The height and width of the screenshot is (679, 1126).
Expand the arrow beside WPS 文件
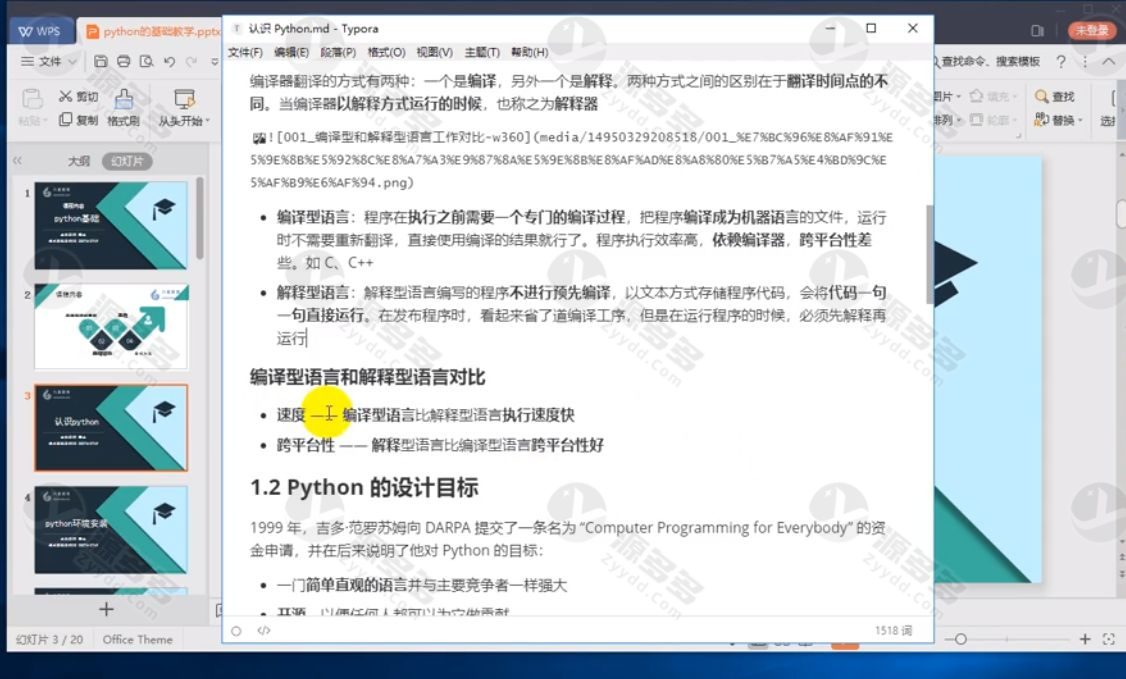(73, 62)
